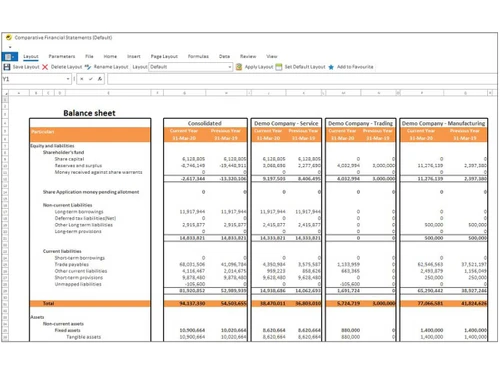Select 'Share Application money pending allotment' label

(x=91, y=192)
